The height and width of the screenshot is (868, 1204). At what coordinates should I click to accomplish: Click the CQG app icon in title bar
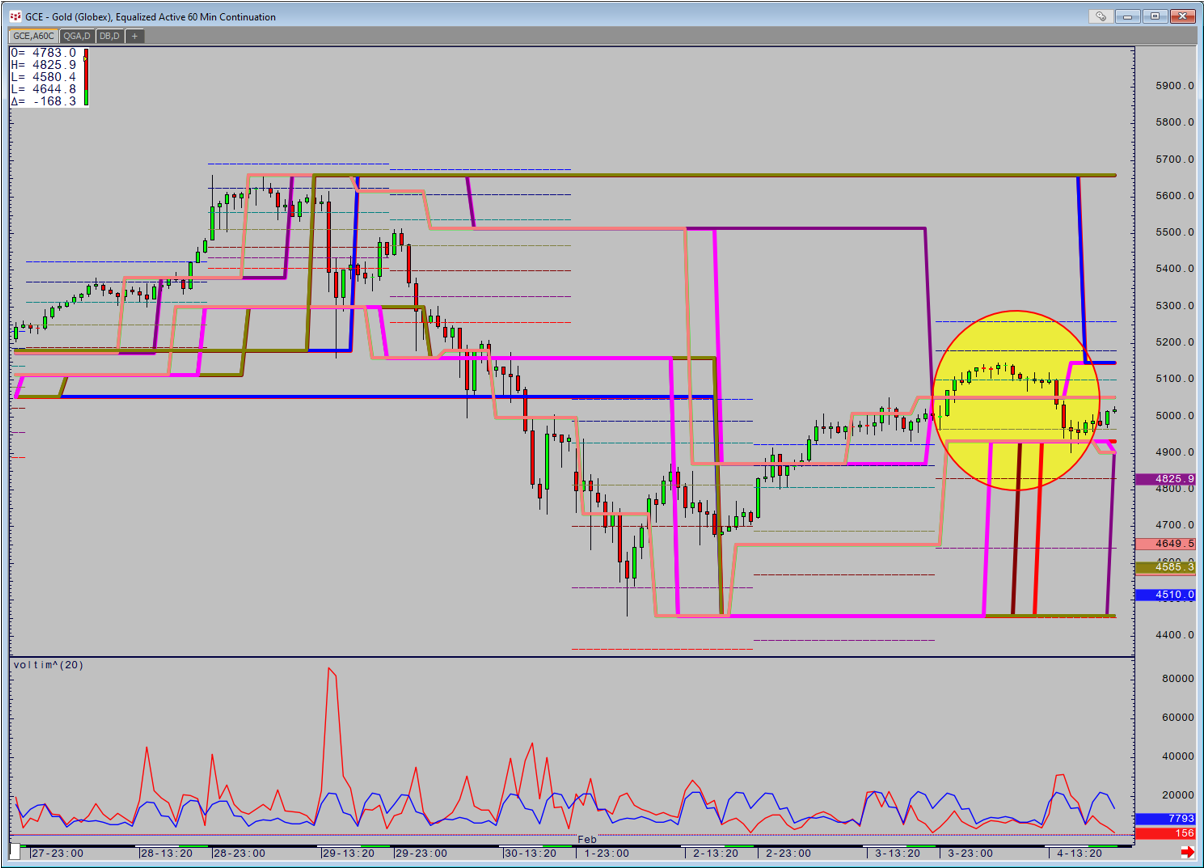click(15, 16)
